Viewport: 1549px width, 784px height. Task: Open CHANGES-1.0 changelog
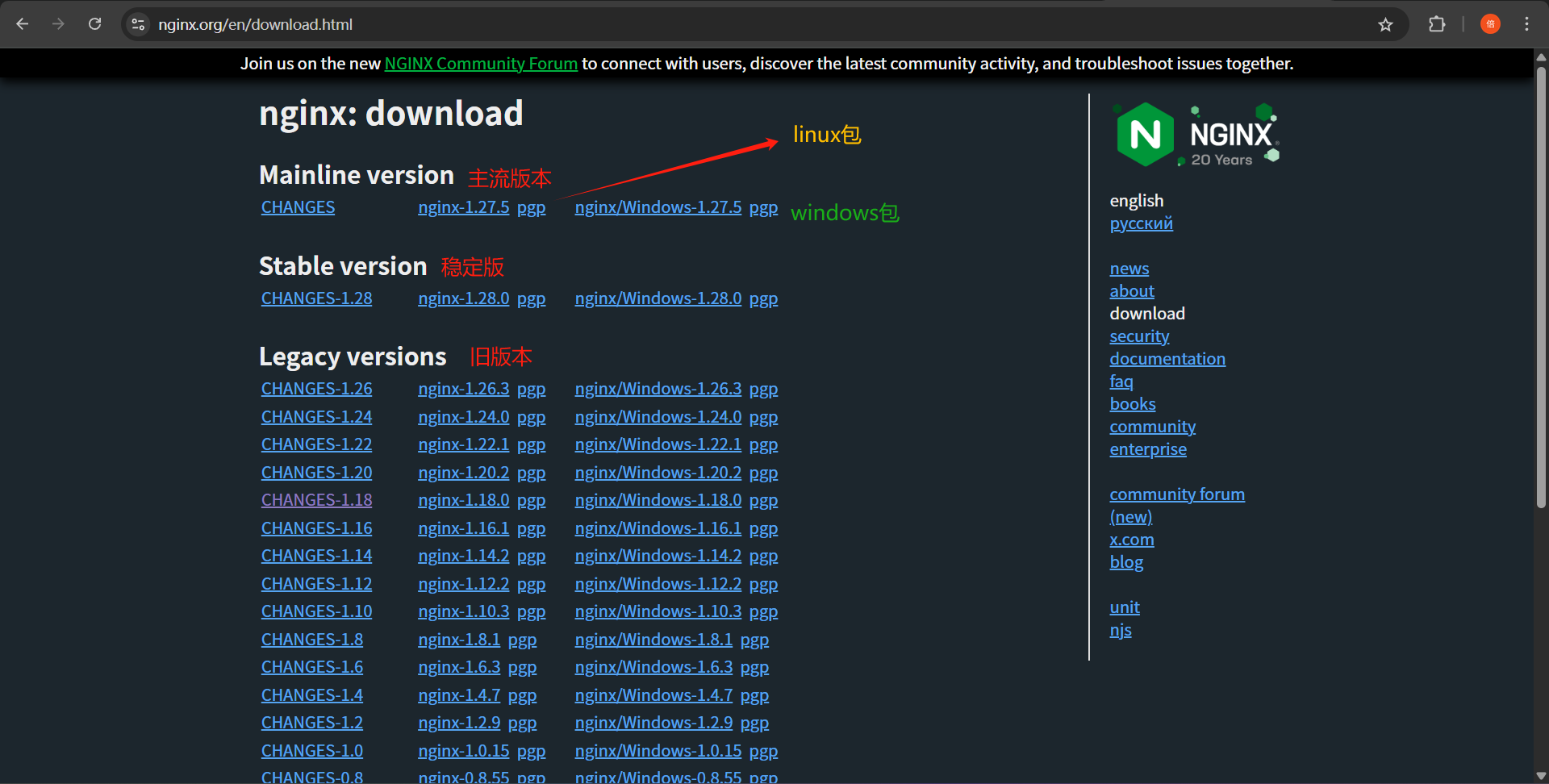tap(312, 751)
